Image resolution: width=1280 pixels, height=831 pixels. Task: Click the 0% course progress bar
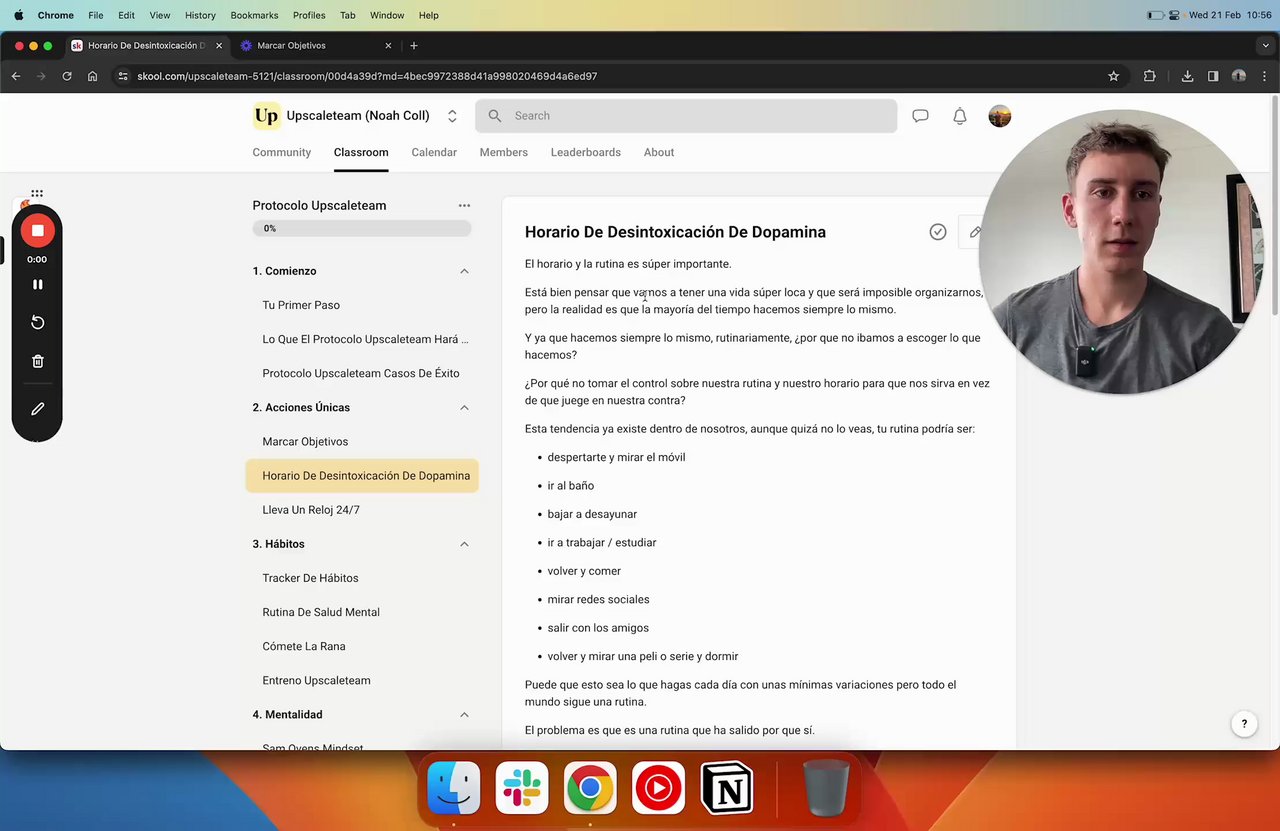(361, 228)
